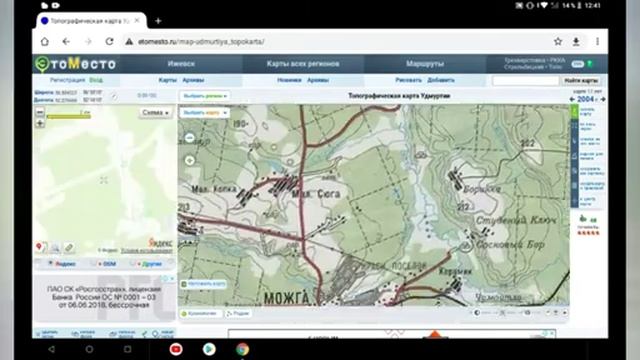640x360 pixels.
Task: Open Архивы under Ижевск
Action: 193,80
